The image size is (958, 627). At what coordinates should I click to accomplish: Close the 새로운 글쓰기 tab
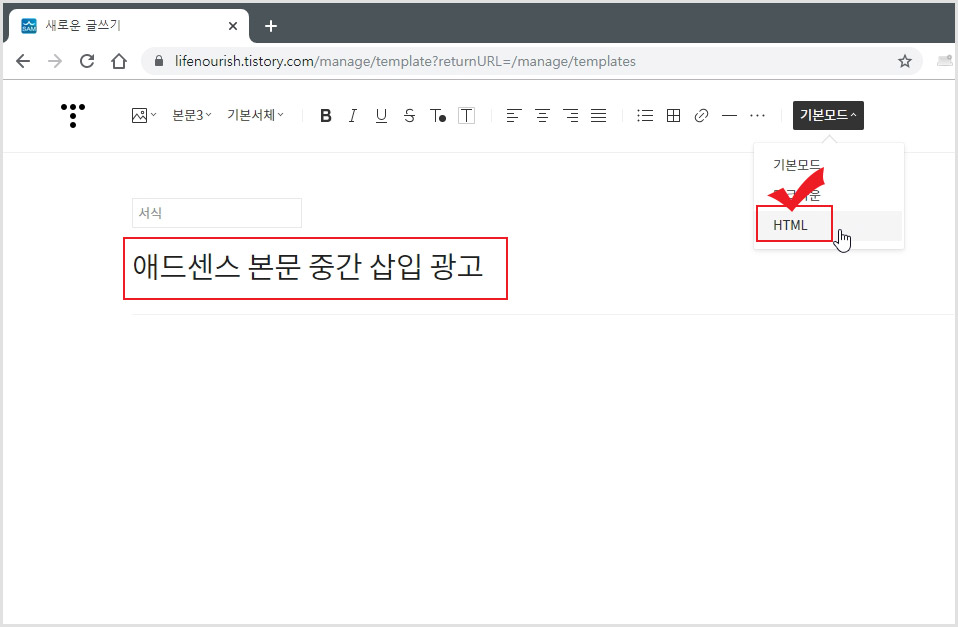pos(233,26)
